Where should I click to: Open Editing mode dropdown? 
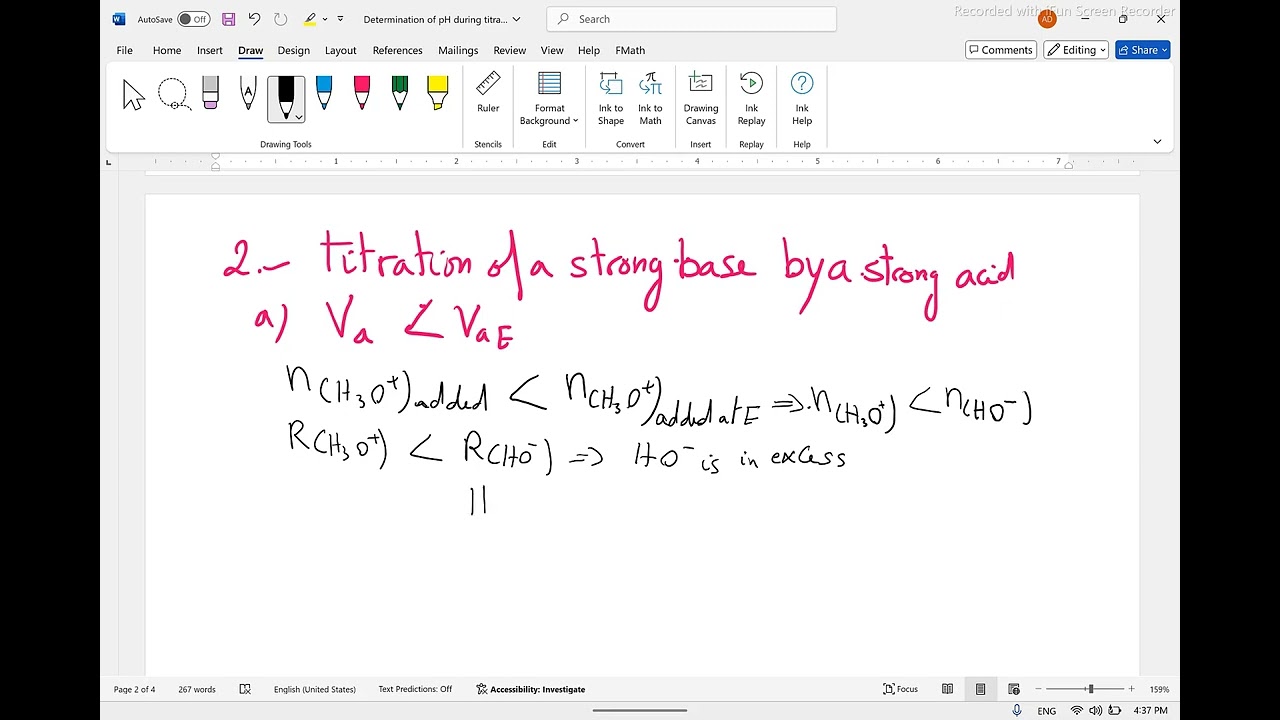point(1077,50)
